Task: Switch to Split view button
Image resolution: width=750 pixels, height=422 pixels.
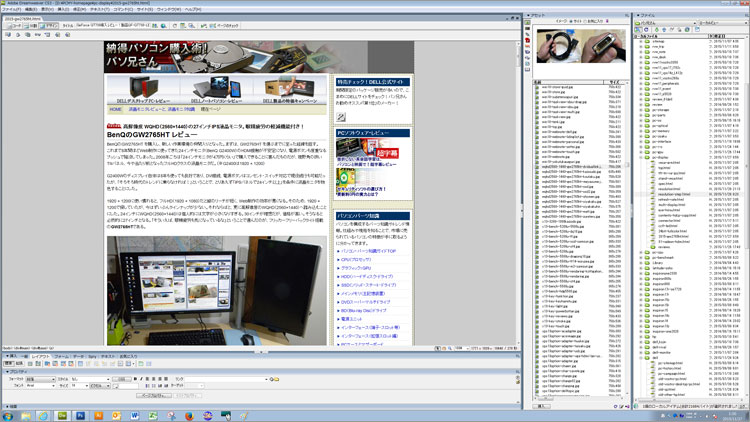Action: pyautogui.click(x=31, y=26)
